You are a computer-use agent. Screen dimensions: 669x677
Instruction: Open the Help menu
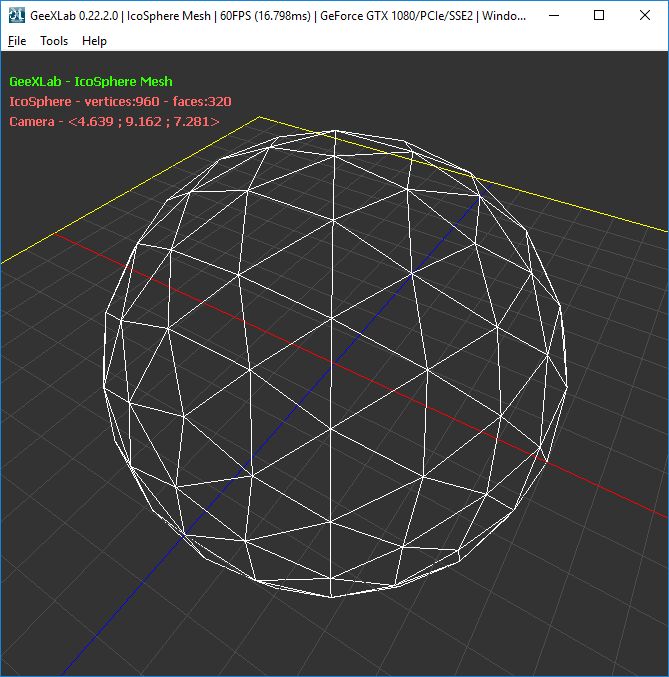[94, 41]
